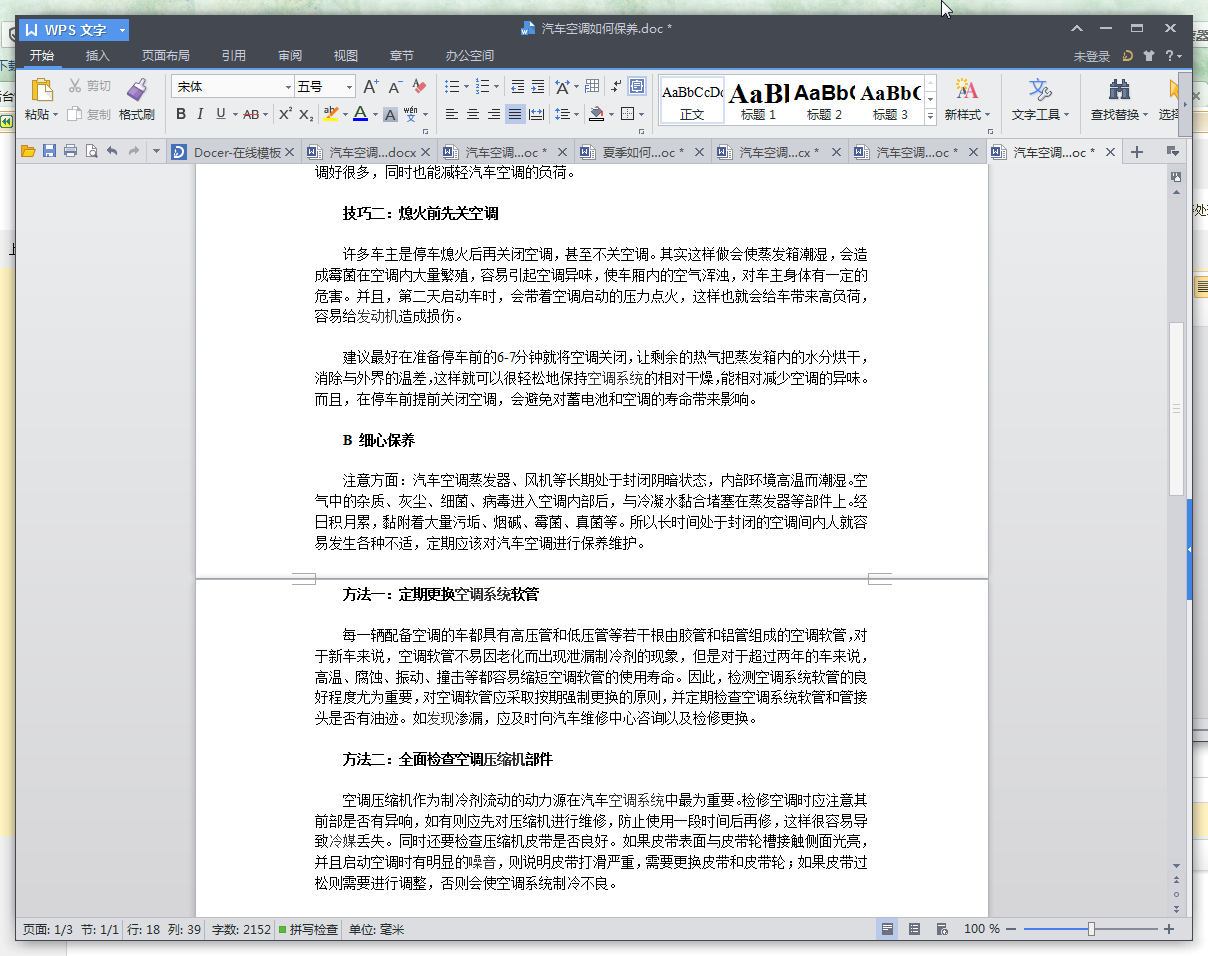Viewport: 1208px width, 956px height.
Task: Open a new document tab with plus button
Action: 1136,152
